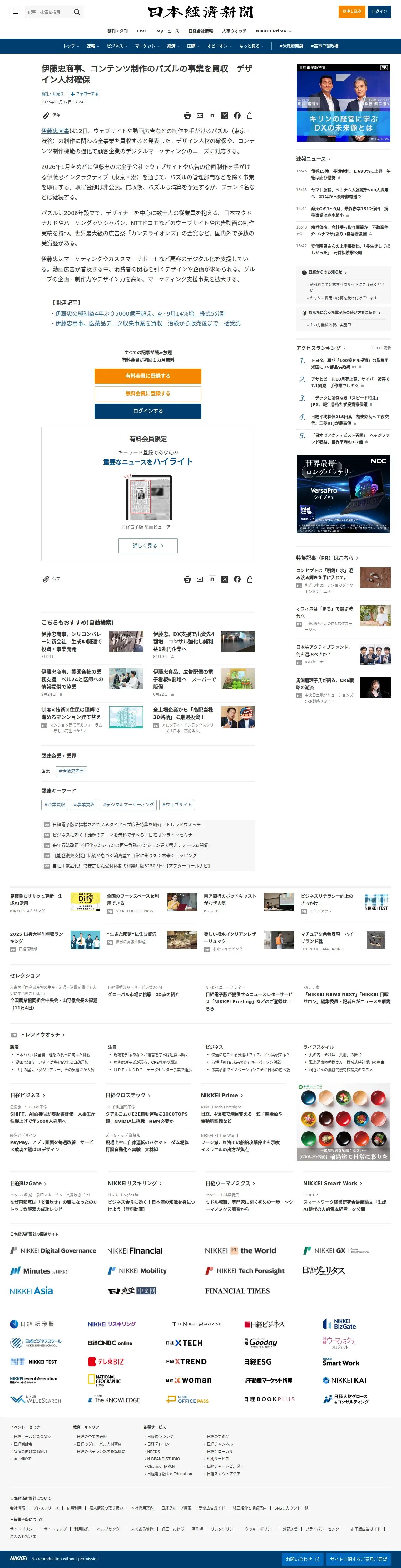Screen dimensions: 401x1568
Task: Click the top email share icon
Action: point(200,116)
